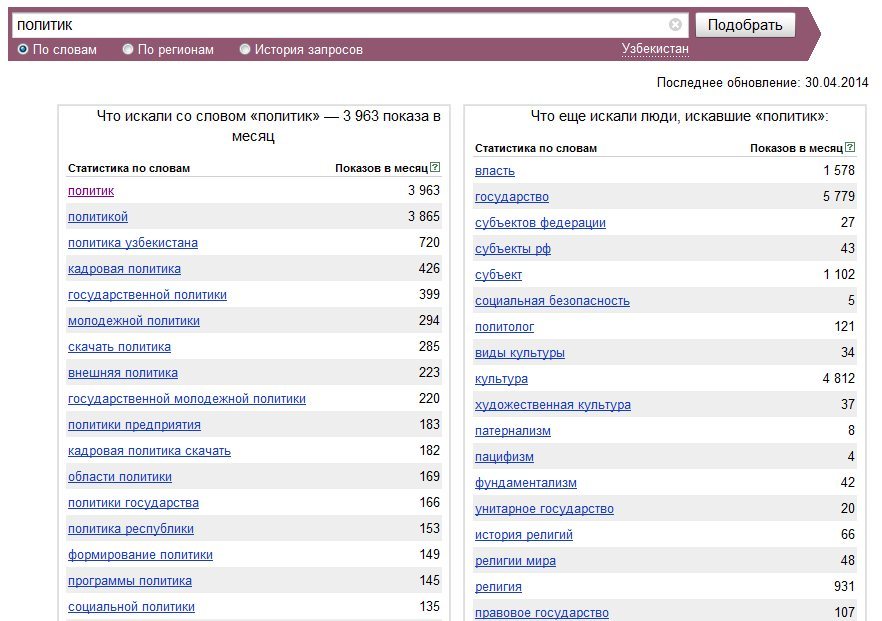This screenshot has height=621, width=882.
Task: Open the "государство" related query link
Action: point(512,196)
